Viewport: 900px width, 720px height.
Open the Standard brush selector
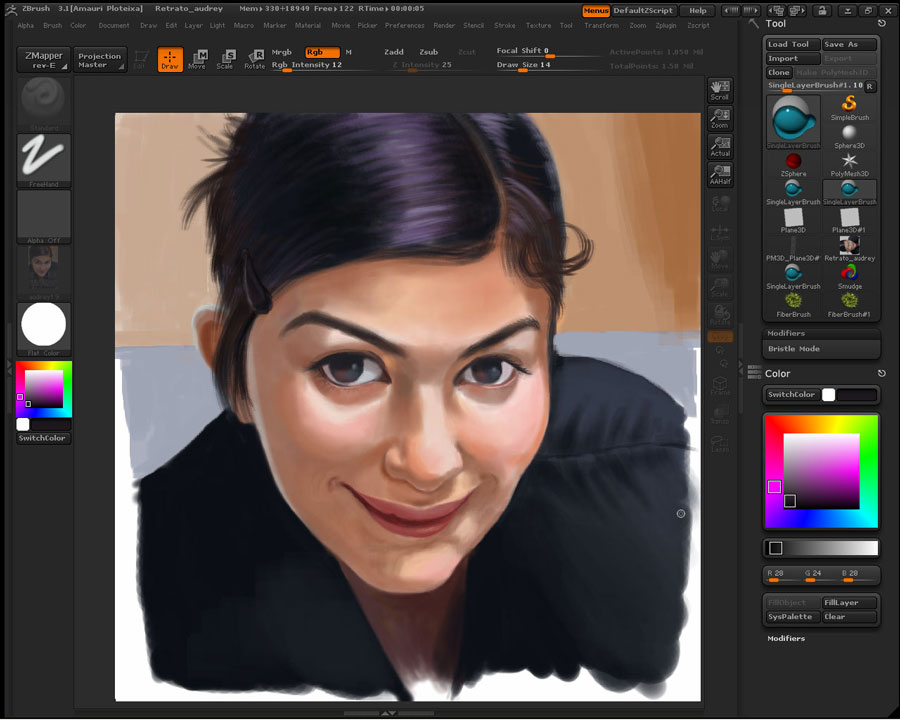[44, 104]
